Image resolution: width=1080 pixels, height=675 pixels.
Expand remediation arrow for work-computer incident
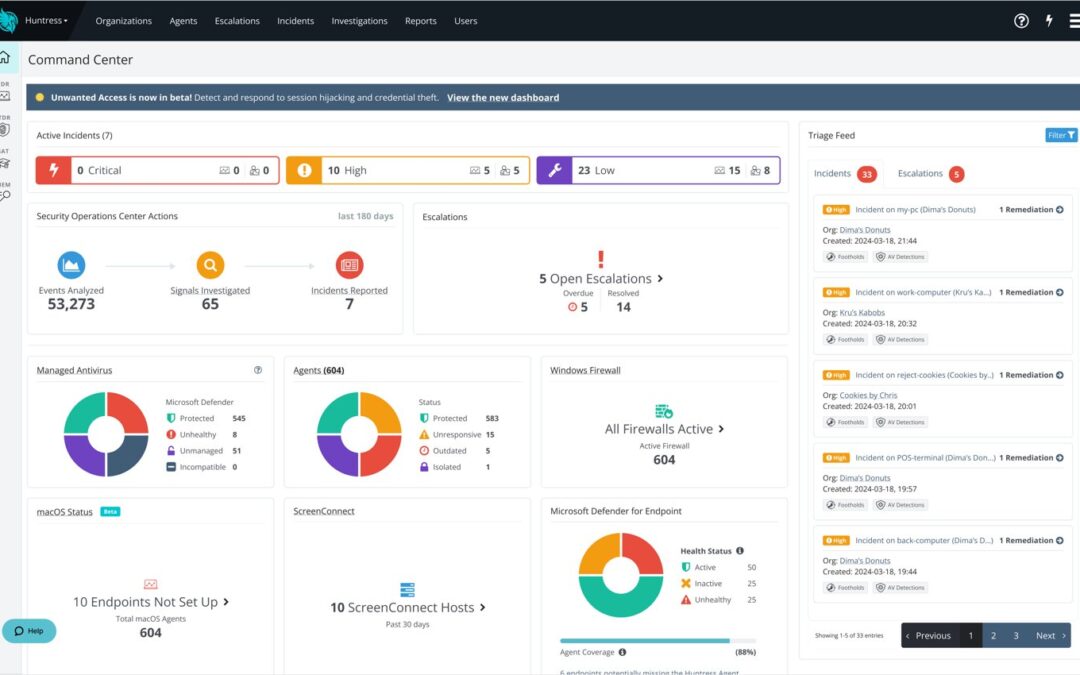1059,292
